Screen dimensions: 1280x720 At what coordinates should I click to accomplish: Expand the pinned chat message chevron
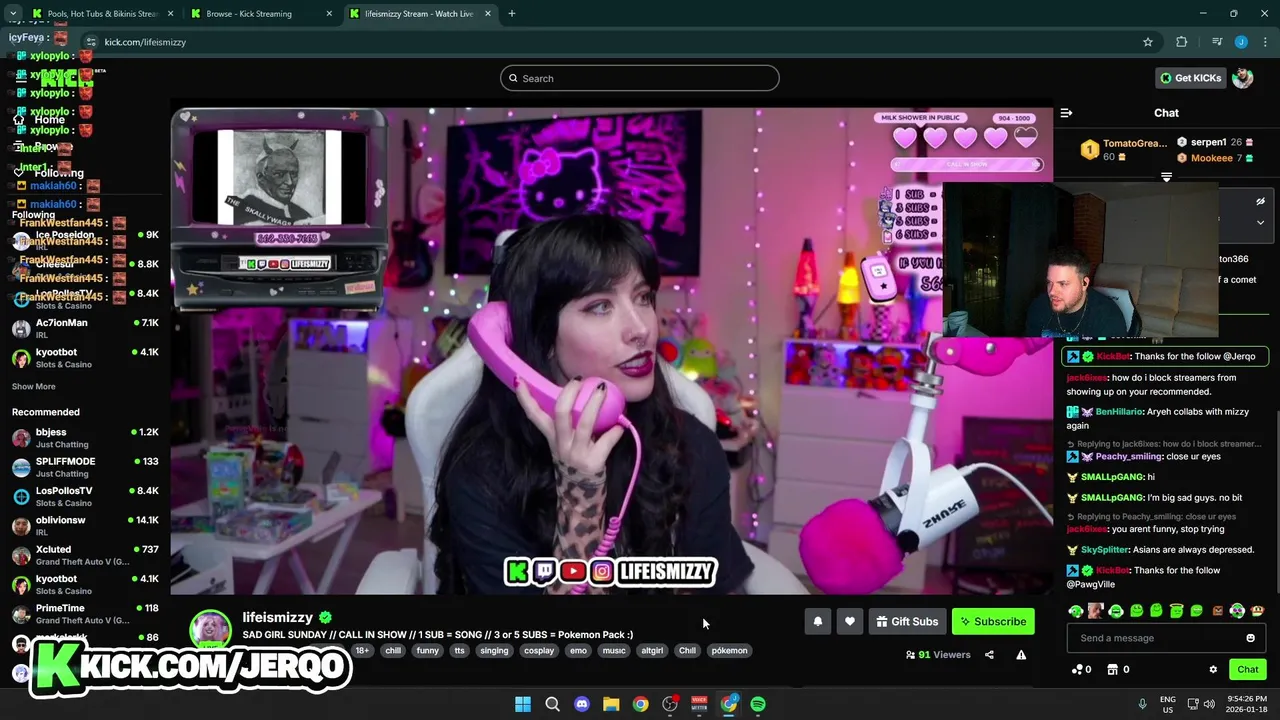(1260, 222)
